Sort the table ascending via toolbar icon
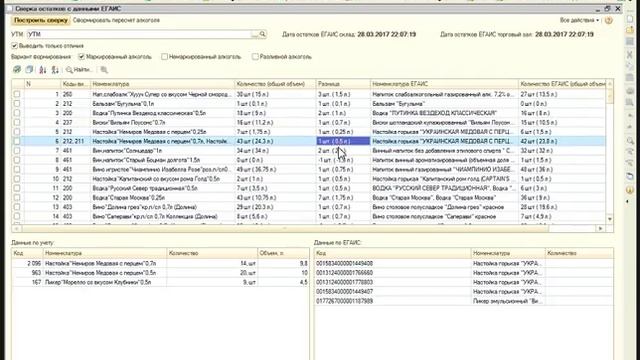Viewport: 640px width, 360px height. tap(42, 70)
